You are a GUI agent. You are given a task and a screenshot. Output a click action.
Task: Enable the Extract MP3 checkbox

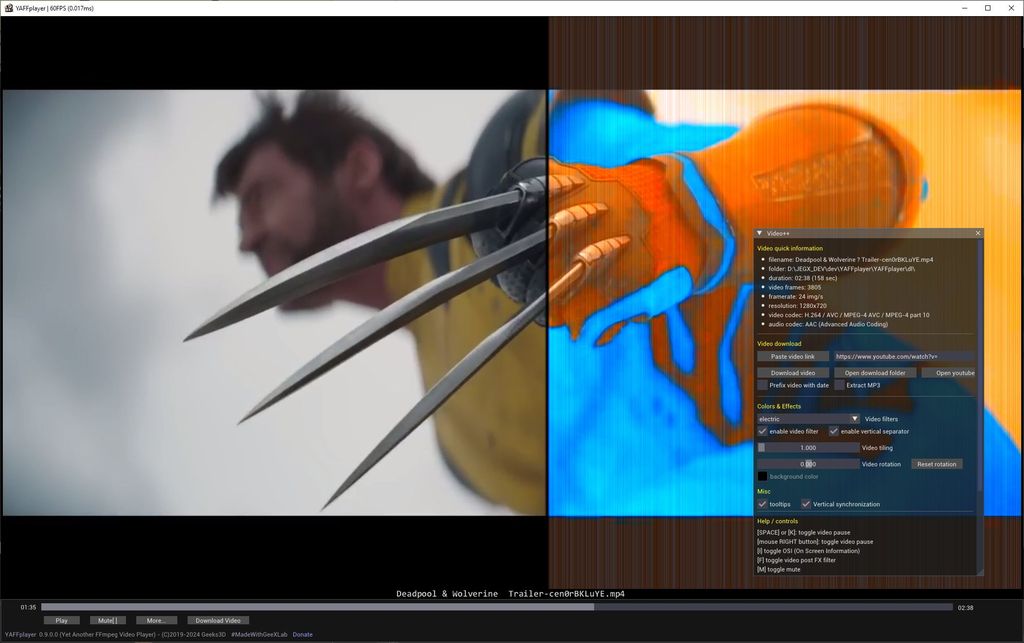click(x=839, y=385)
